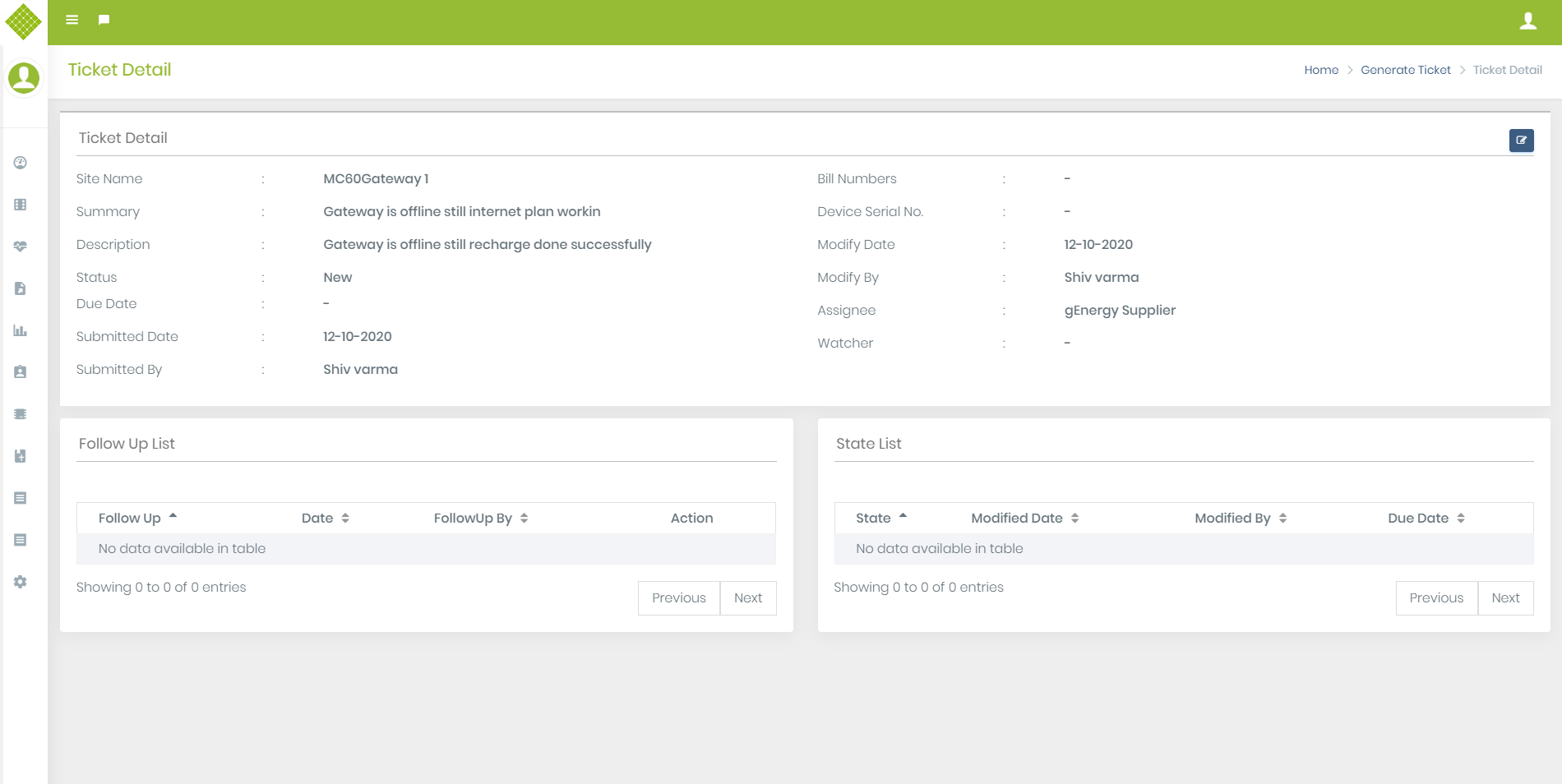1562x784 pixels.
Task: Open the Generate Ticket breadcrumb
Action: [x=1406, y=70]
